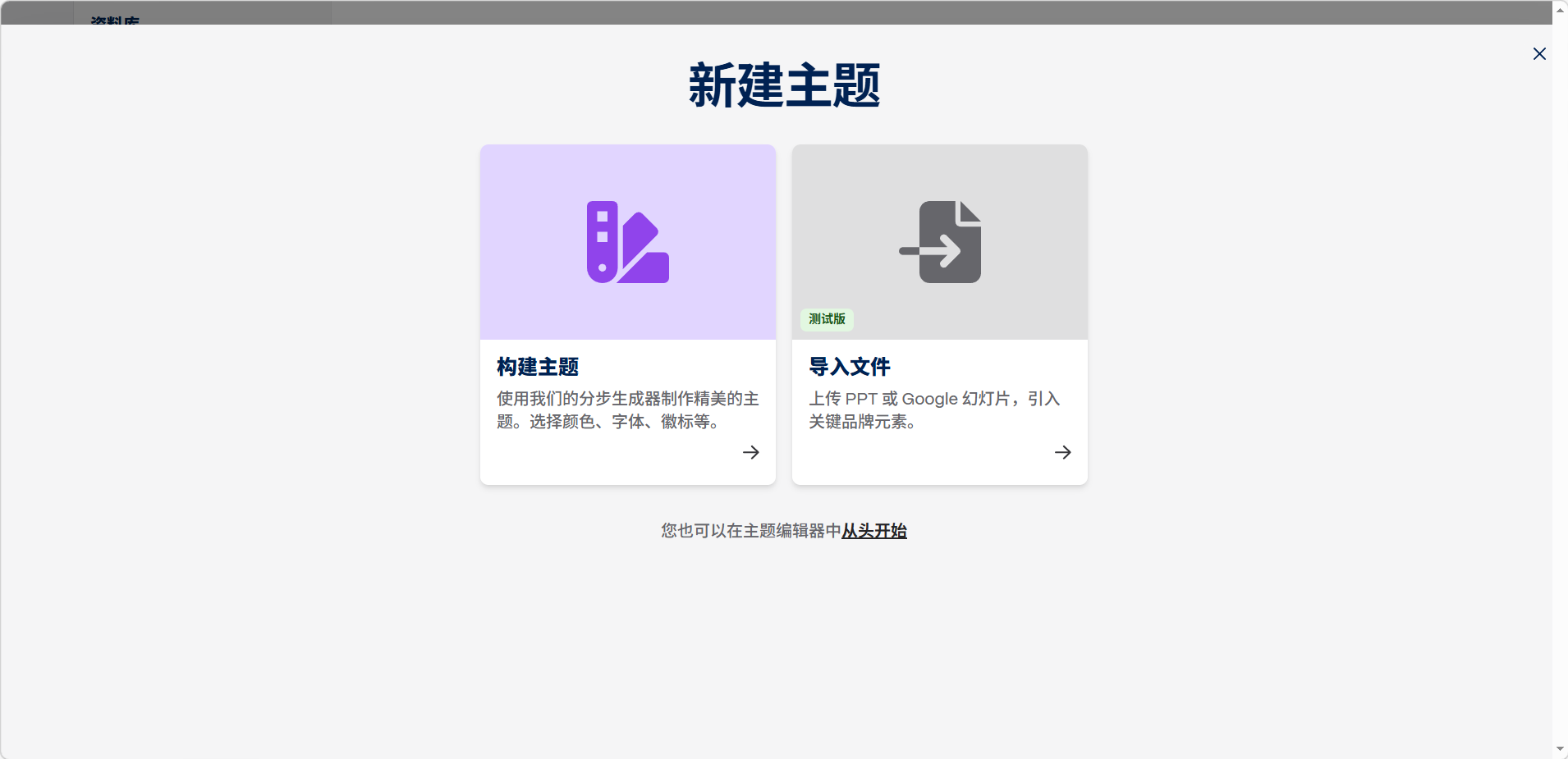This screenshot has width=1568, height=759.
Task: Click the 新建主题 dialog title
Action: pyautogui.click(x=784, y=85)
